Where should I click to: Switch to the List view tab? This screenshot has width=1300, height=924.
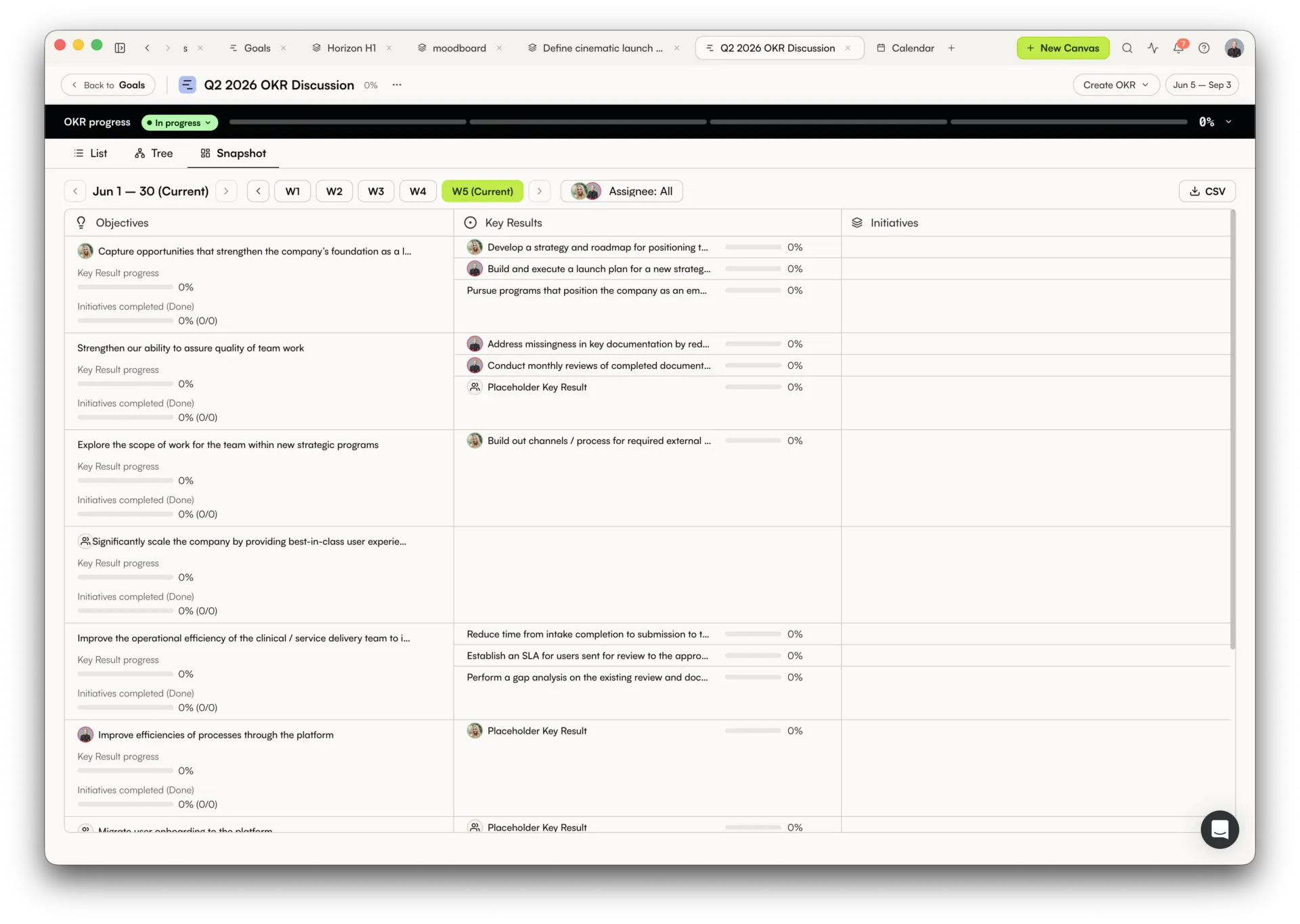(91, 153)
